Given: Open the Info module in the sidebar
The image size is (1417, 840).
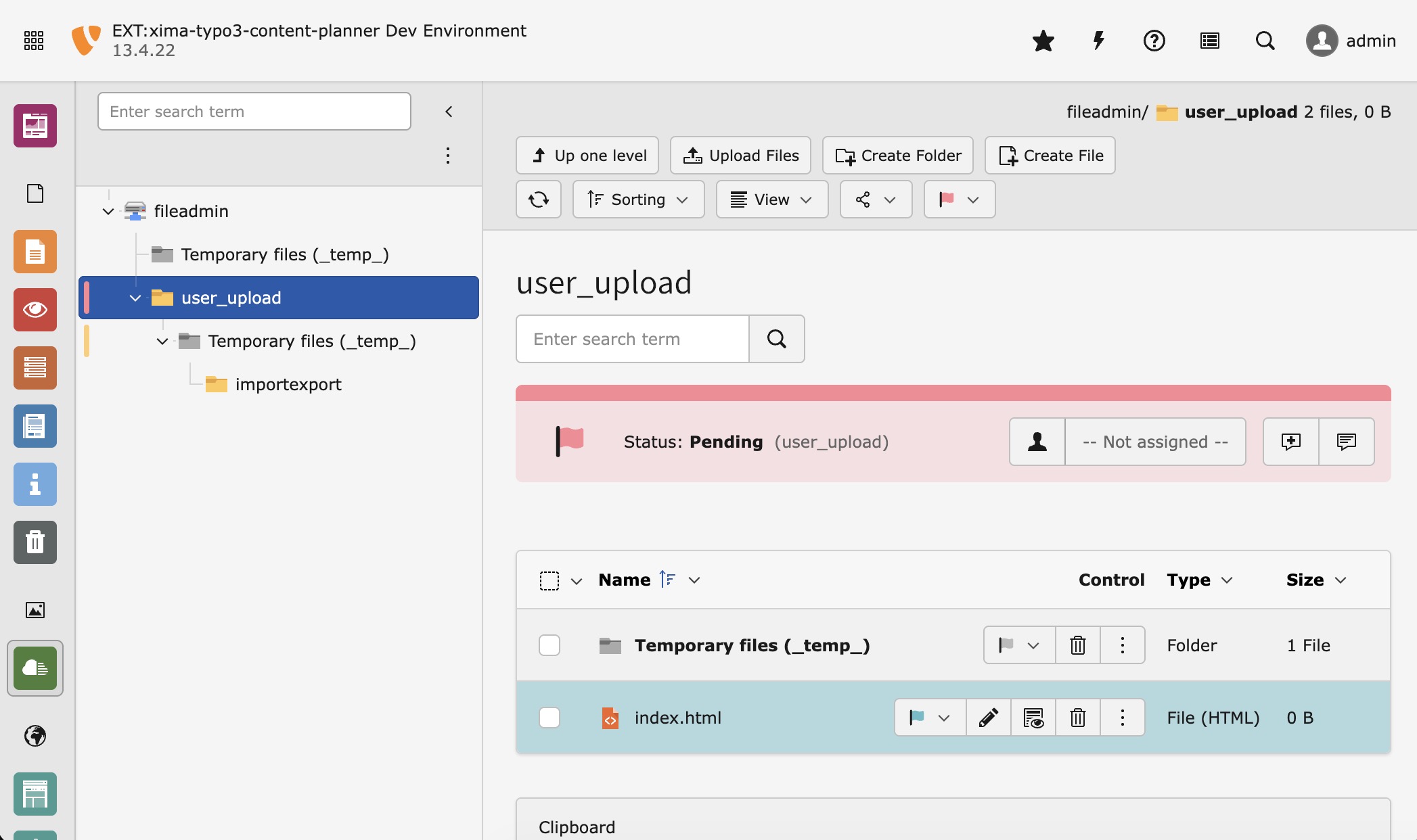Looking at the screenshot, I should [35, 484].
